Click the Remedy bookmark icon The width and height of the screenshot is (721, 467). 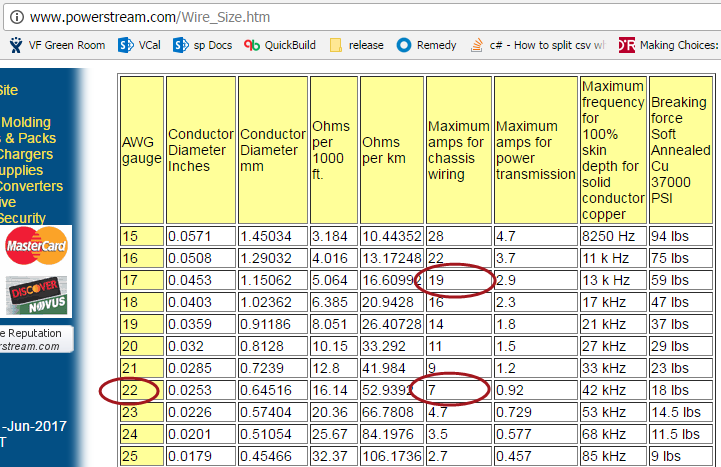click(x=404, y=45)
